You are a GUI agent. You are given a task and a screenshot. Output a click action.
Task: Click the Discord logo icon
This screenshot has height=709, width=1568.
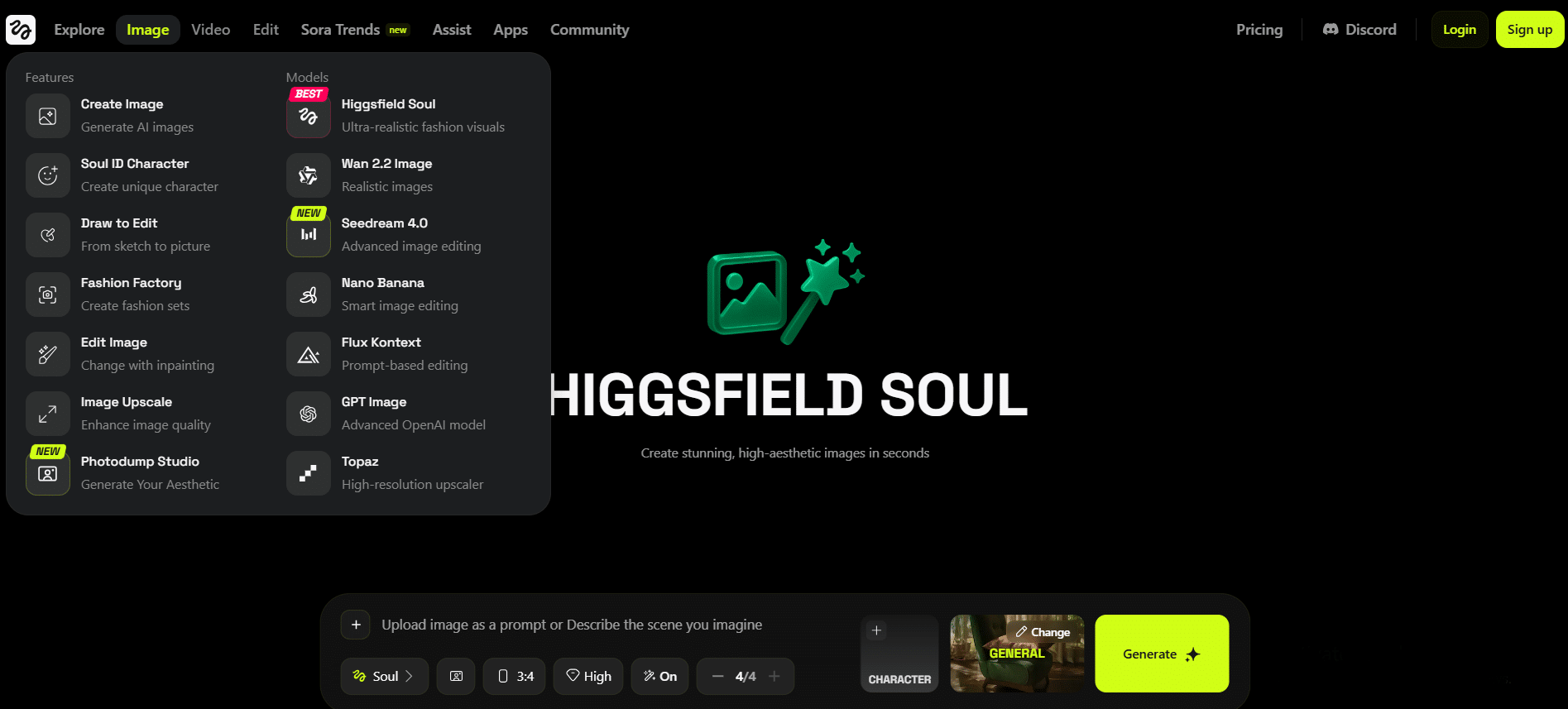pyautogui.click(x=1331, y=30)
